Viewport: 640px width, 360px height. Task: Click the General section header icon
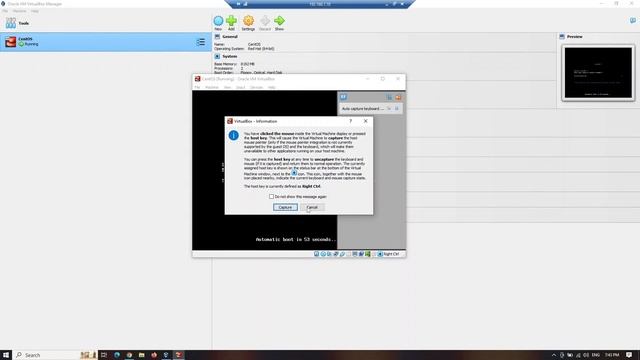click(217, 37)
